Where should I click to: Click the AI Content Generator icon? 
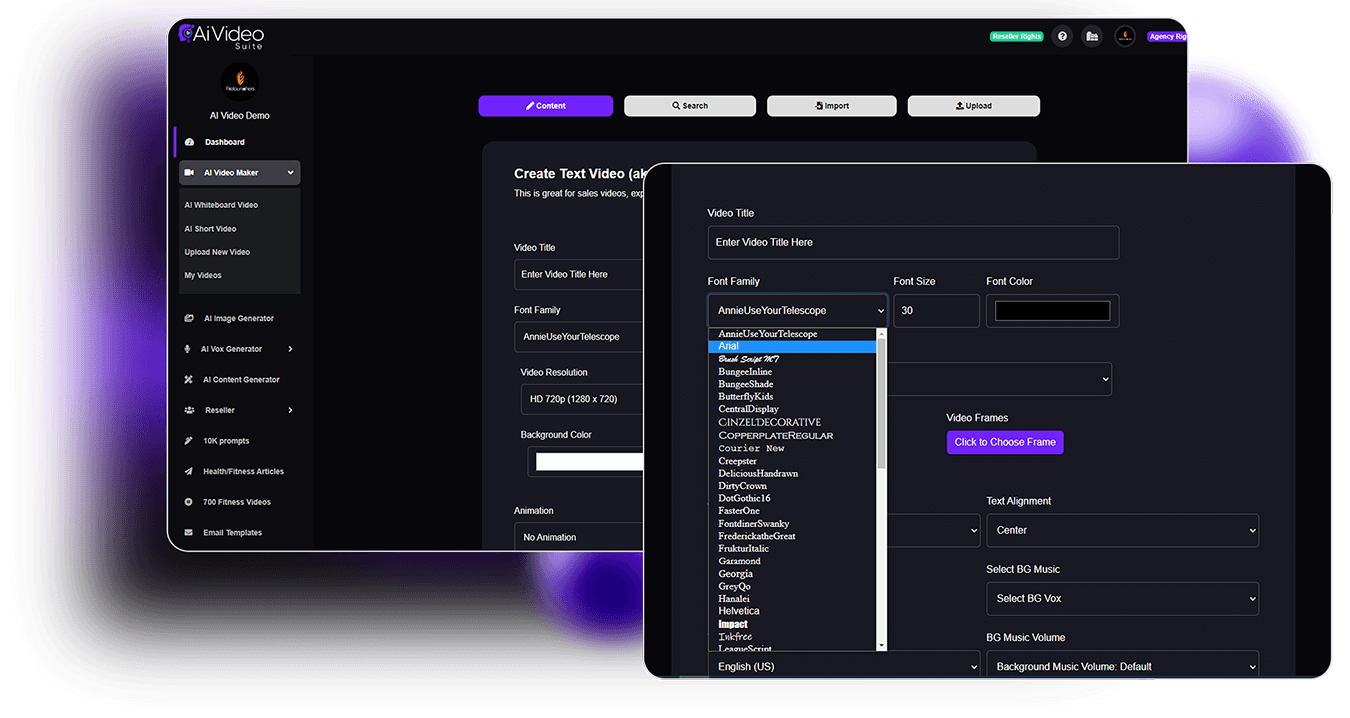(x=189, y=380)
